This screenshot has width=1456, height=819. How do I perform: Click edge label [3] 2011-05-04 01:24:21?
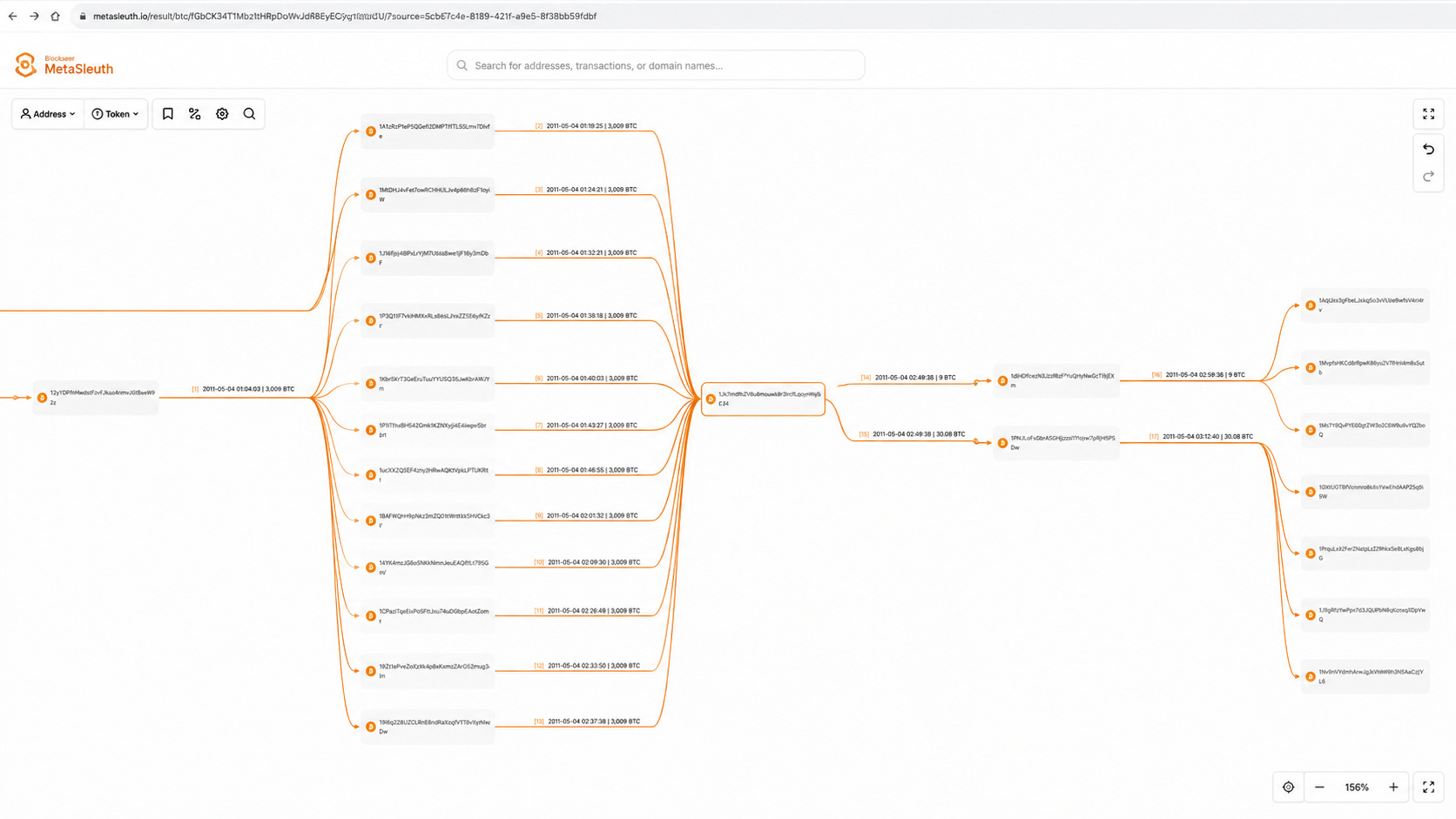[x=586, y=190]
